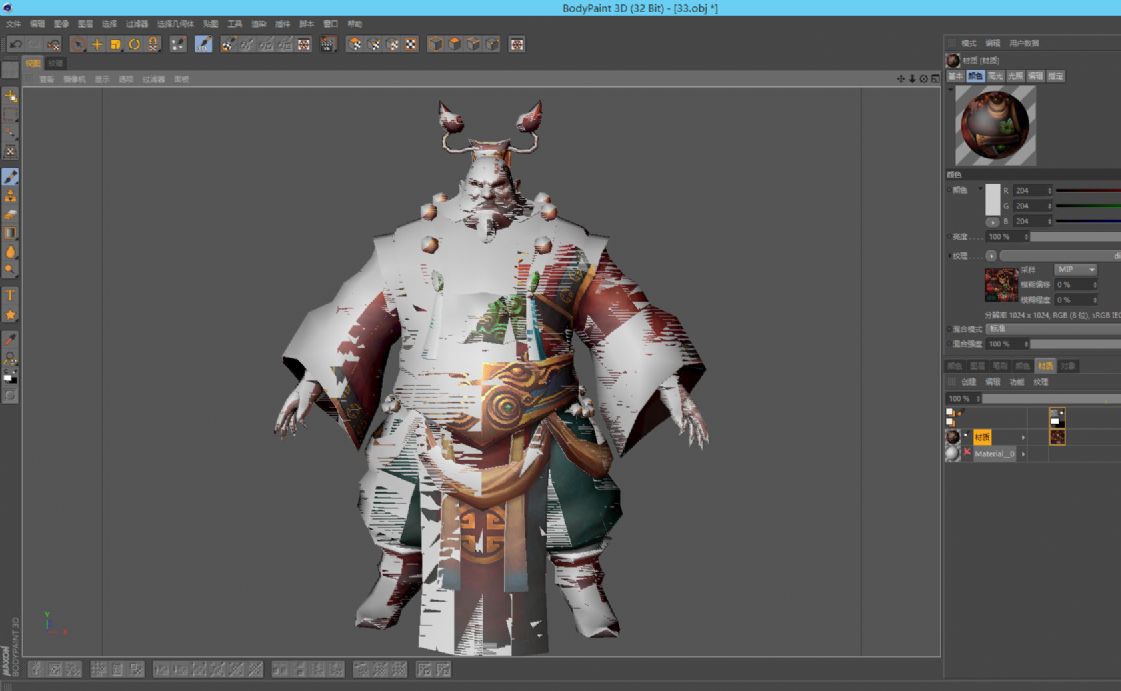
Task: Click the round texture options arrow button
Action: pos(991,256)
